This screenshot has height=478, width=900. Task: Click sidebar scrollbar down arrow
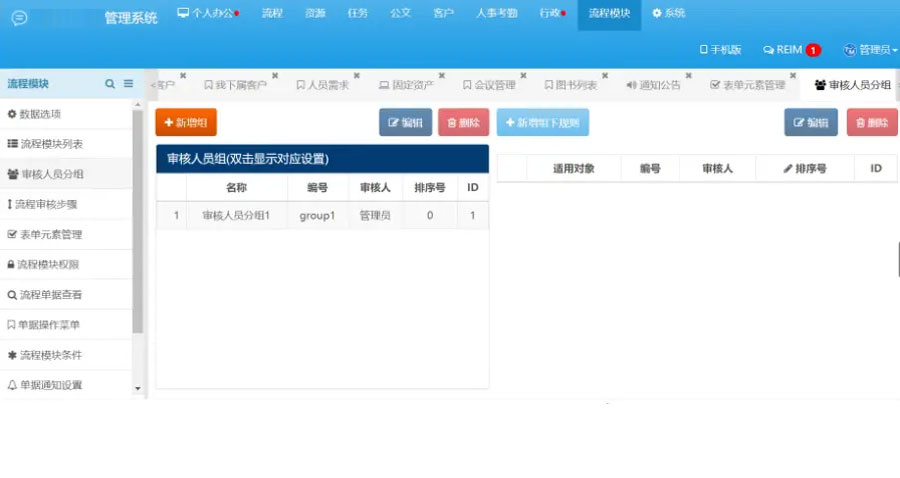pos(138,388)
